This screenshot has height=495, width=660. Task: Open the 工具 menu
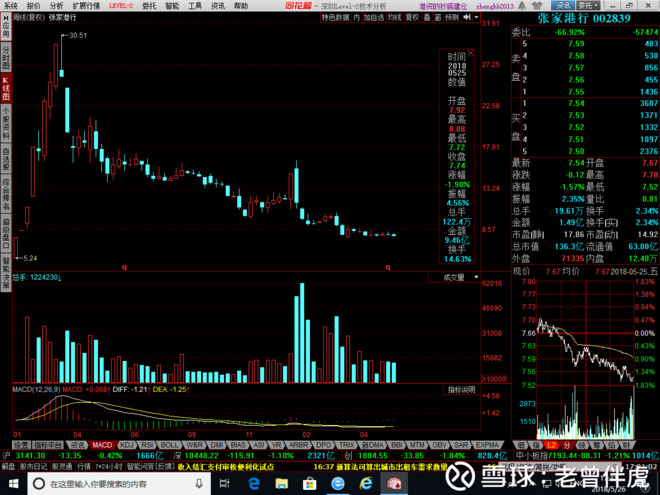(194, 5)
